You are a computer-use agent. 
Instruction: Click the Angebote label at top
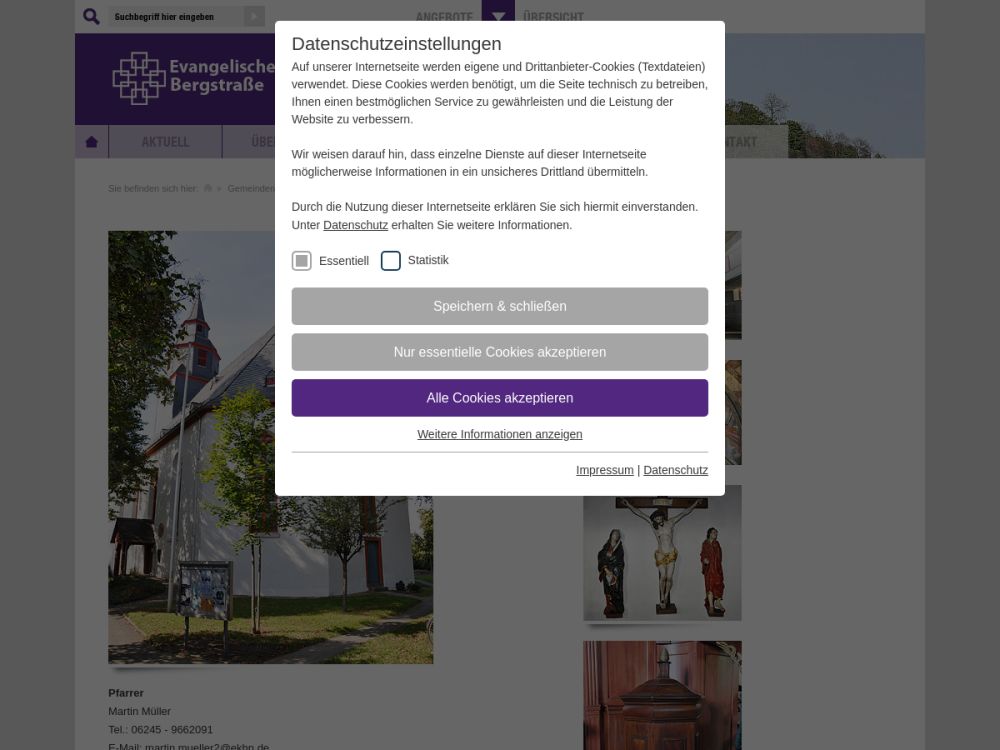pos(444,17)
